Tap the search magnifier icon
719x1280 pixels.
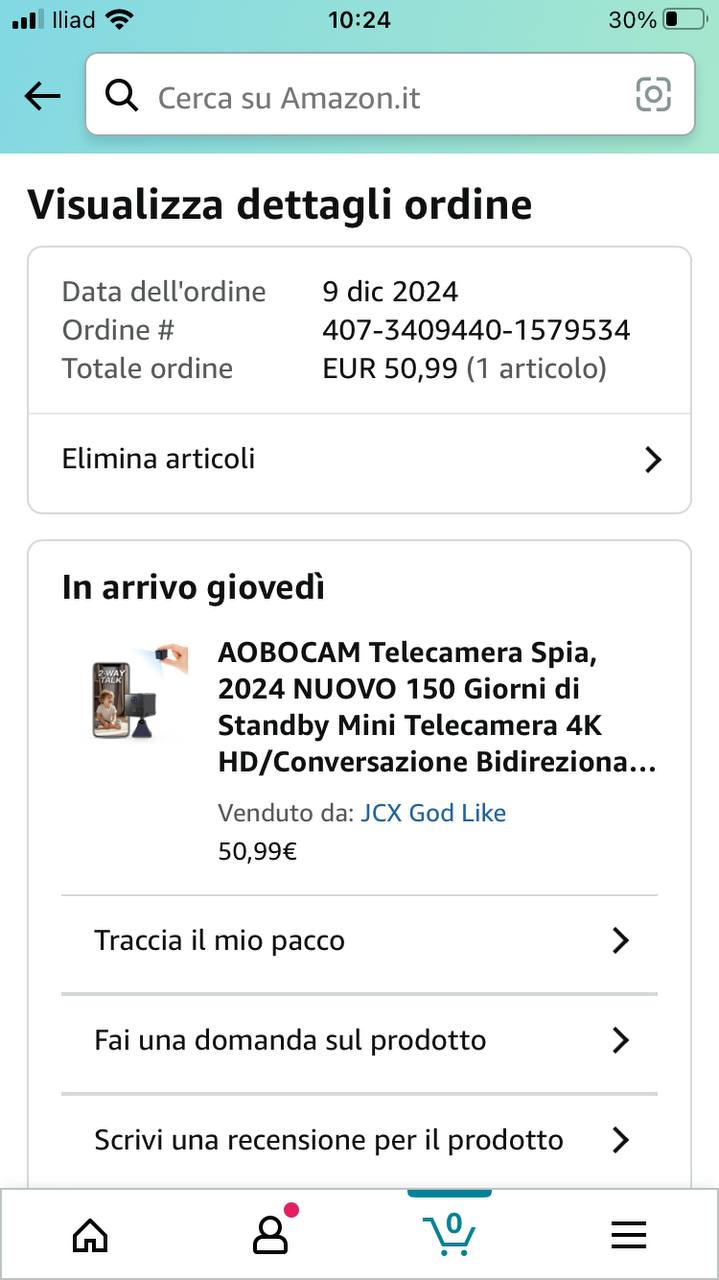coord(122,96)
